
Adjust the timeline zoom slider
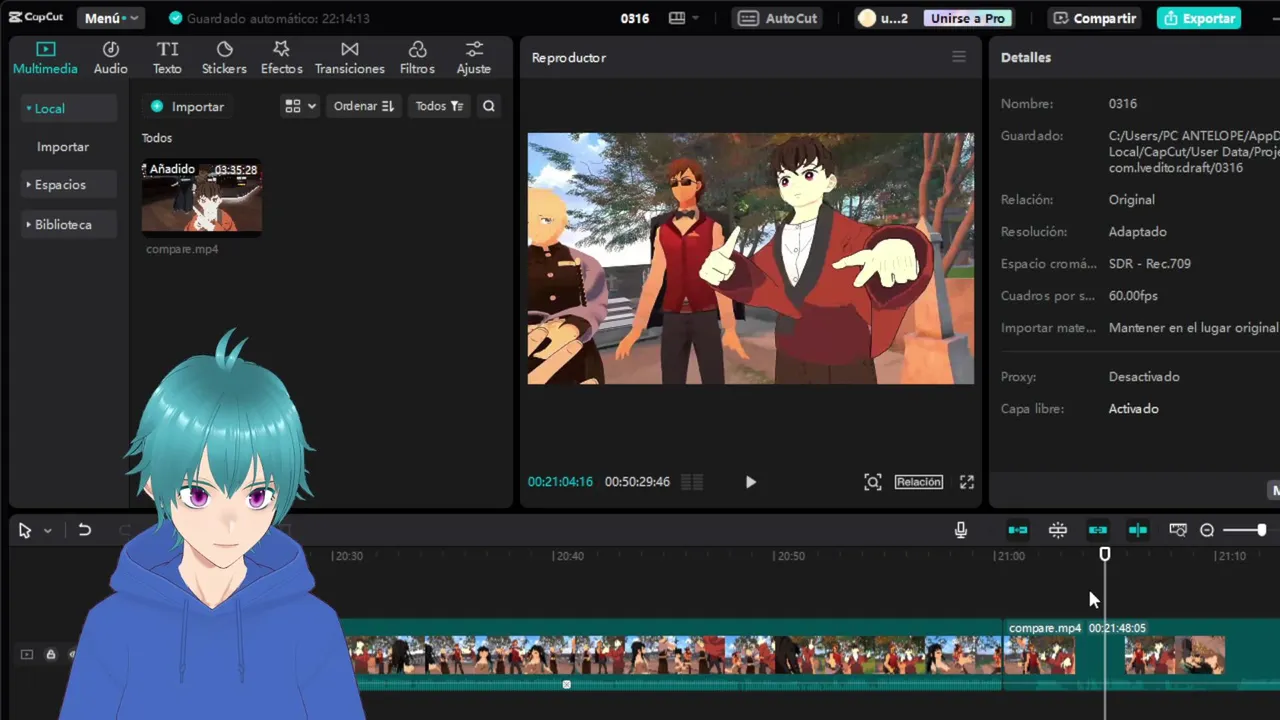[x=1244, y=530]
